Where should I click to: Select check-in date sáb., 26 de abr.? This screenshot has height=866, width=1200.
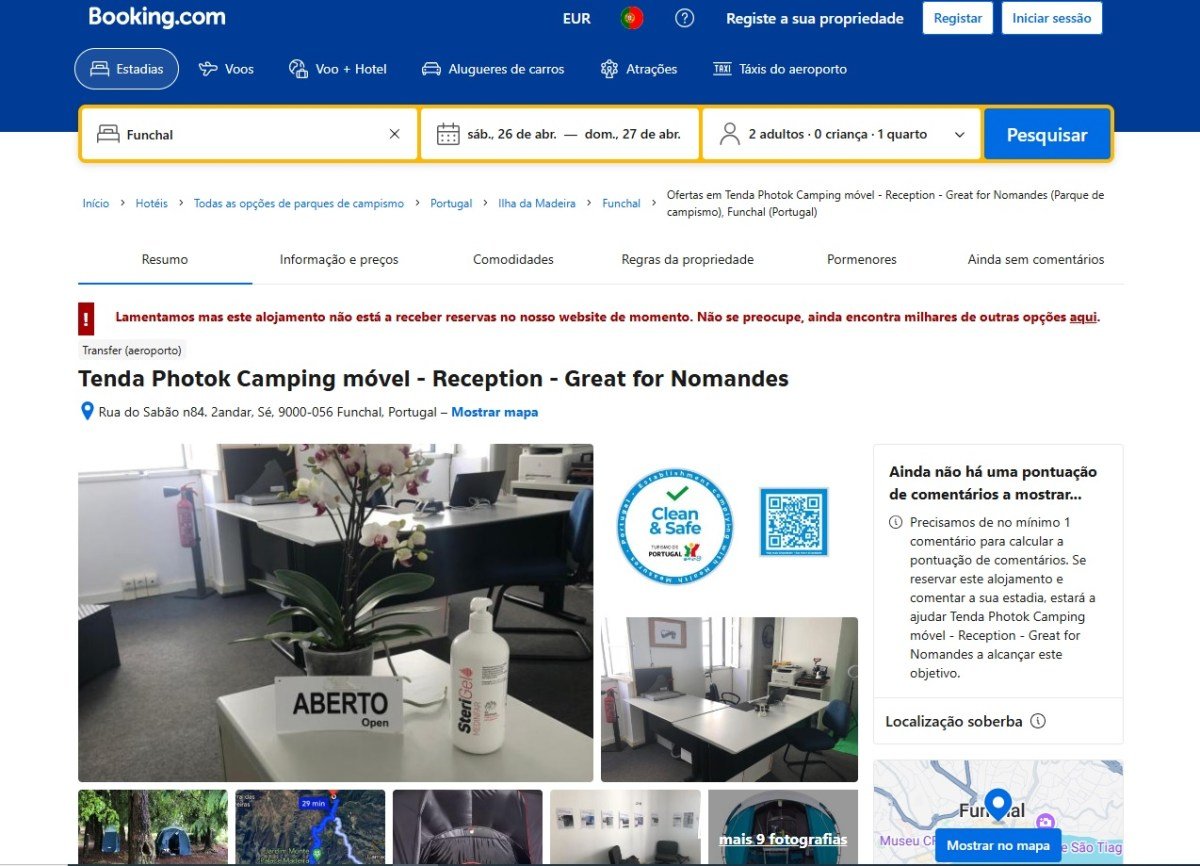point(510,134)
